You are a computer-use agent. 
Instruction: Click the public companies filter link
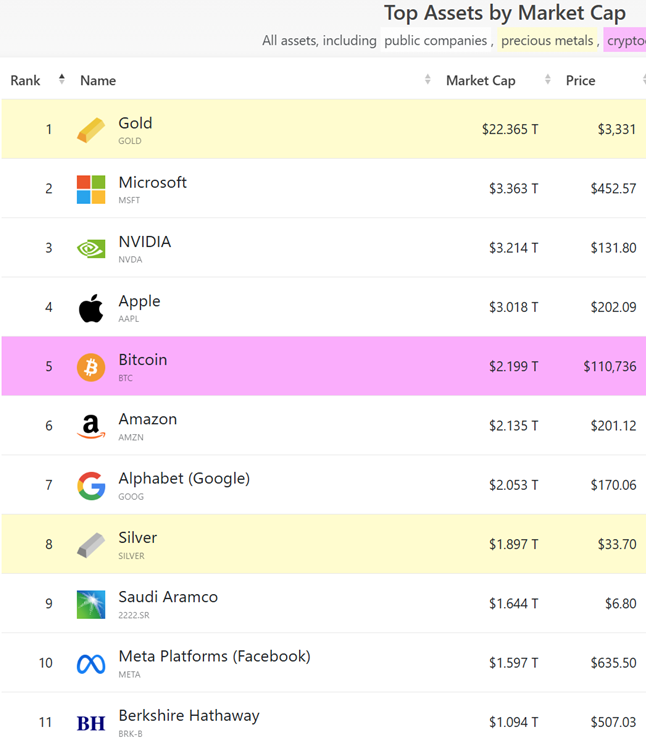click(x=436, y=41)
